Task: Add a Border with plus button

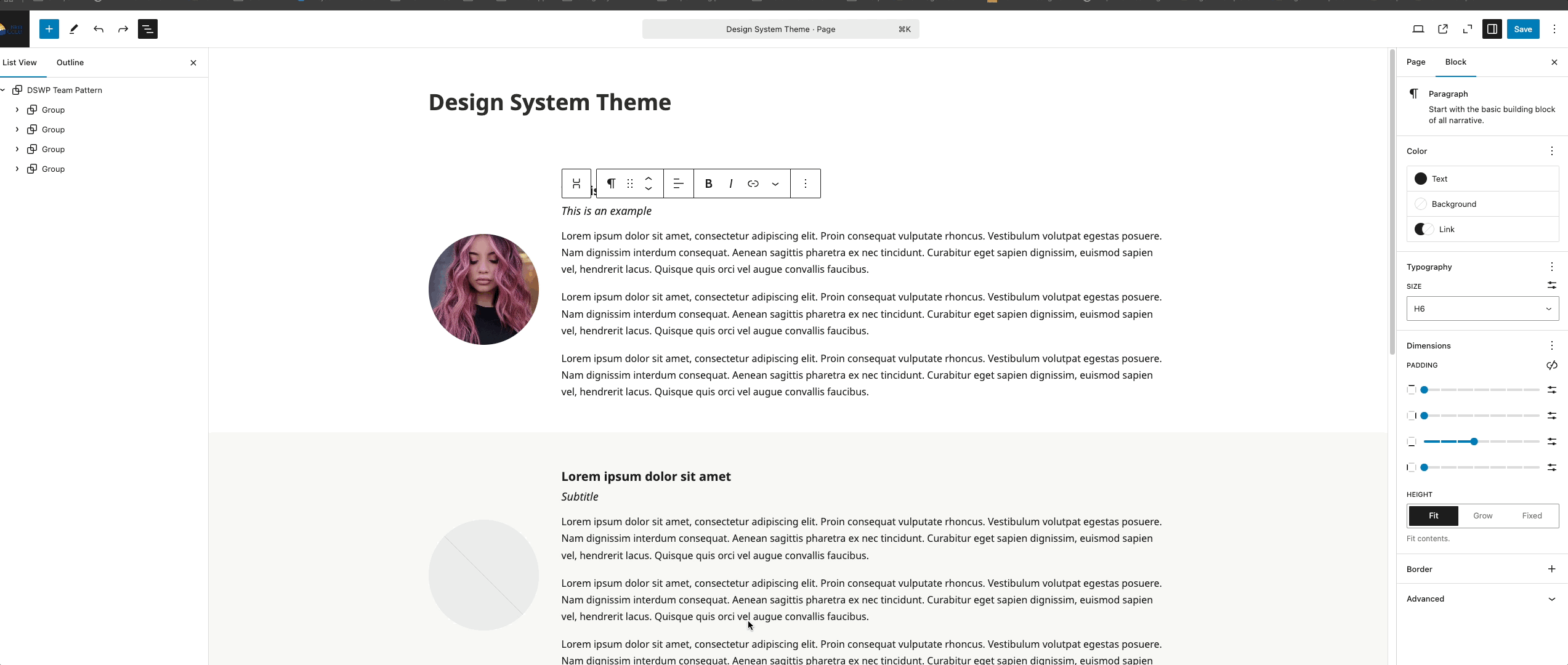Action: click(1552, 569)
